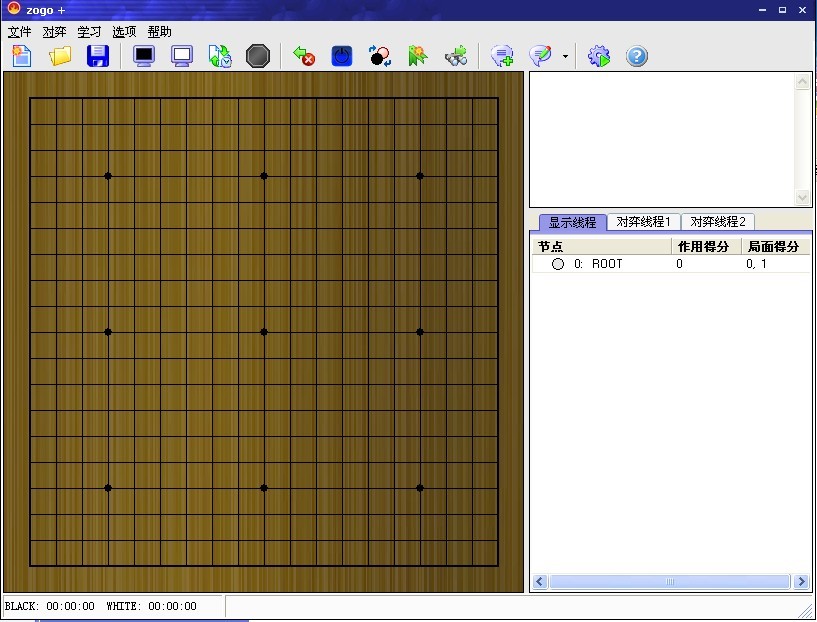The width and height of the screenshot is (817, 622).
Task: Click the green flag start icon
Action: [417, 56]
